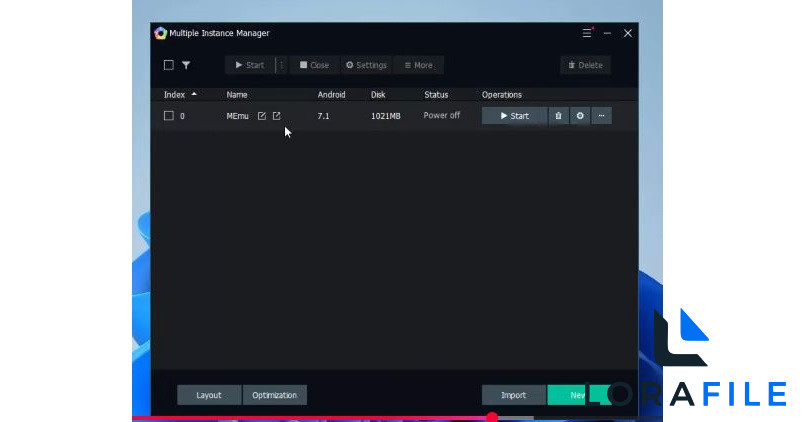Open the start options dots beside toolbar Start
This screenshot has width=802, height=422.
coord(281,65)
